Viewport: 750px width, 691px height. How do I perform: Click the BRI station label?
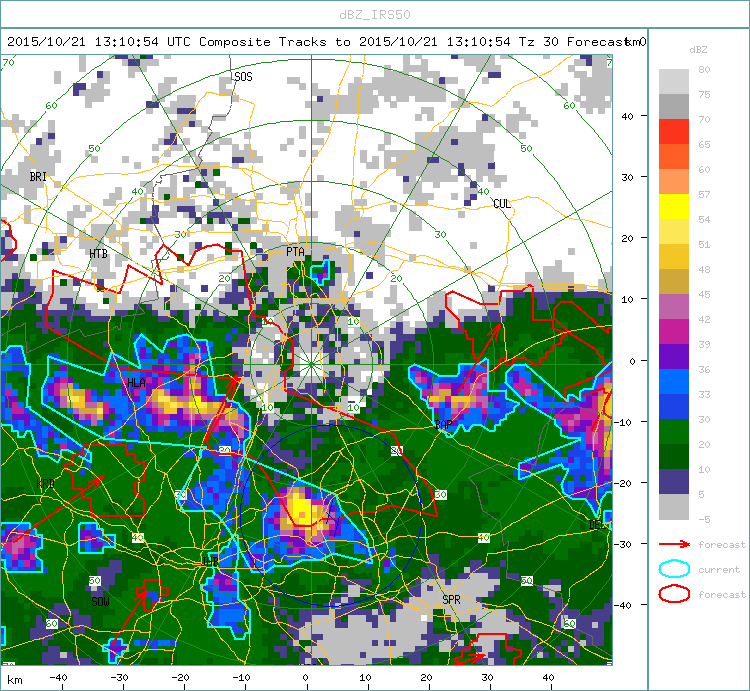tap(38, 176)
